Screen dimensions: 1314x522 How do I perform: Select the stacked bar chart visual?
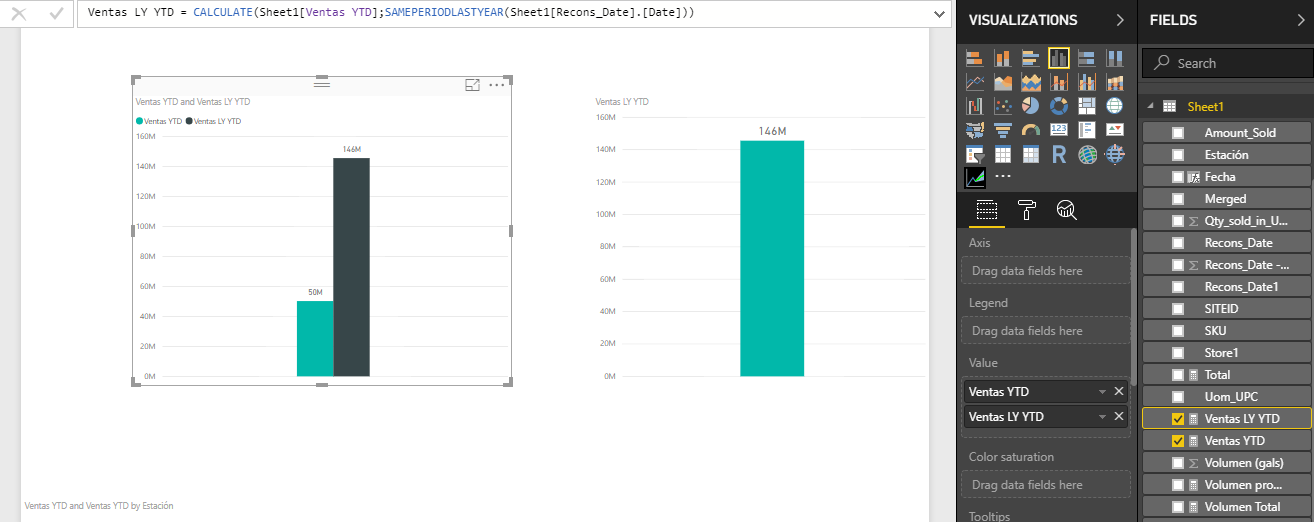tap(974, 58)
